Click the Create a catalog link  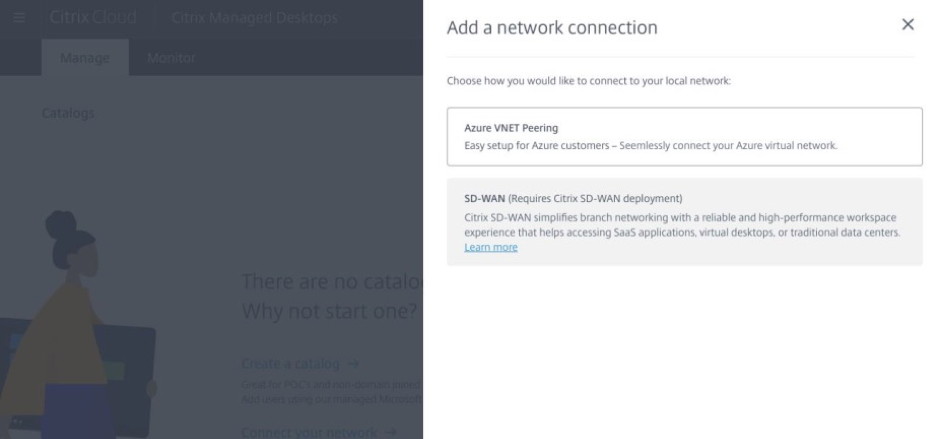click(299, 364)
